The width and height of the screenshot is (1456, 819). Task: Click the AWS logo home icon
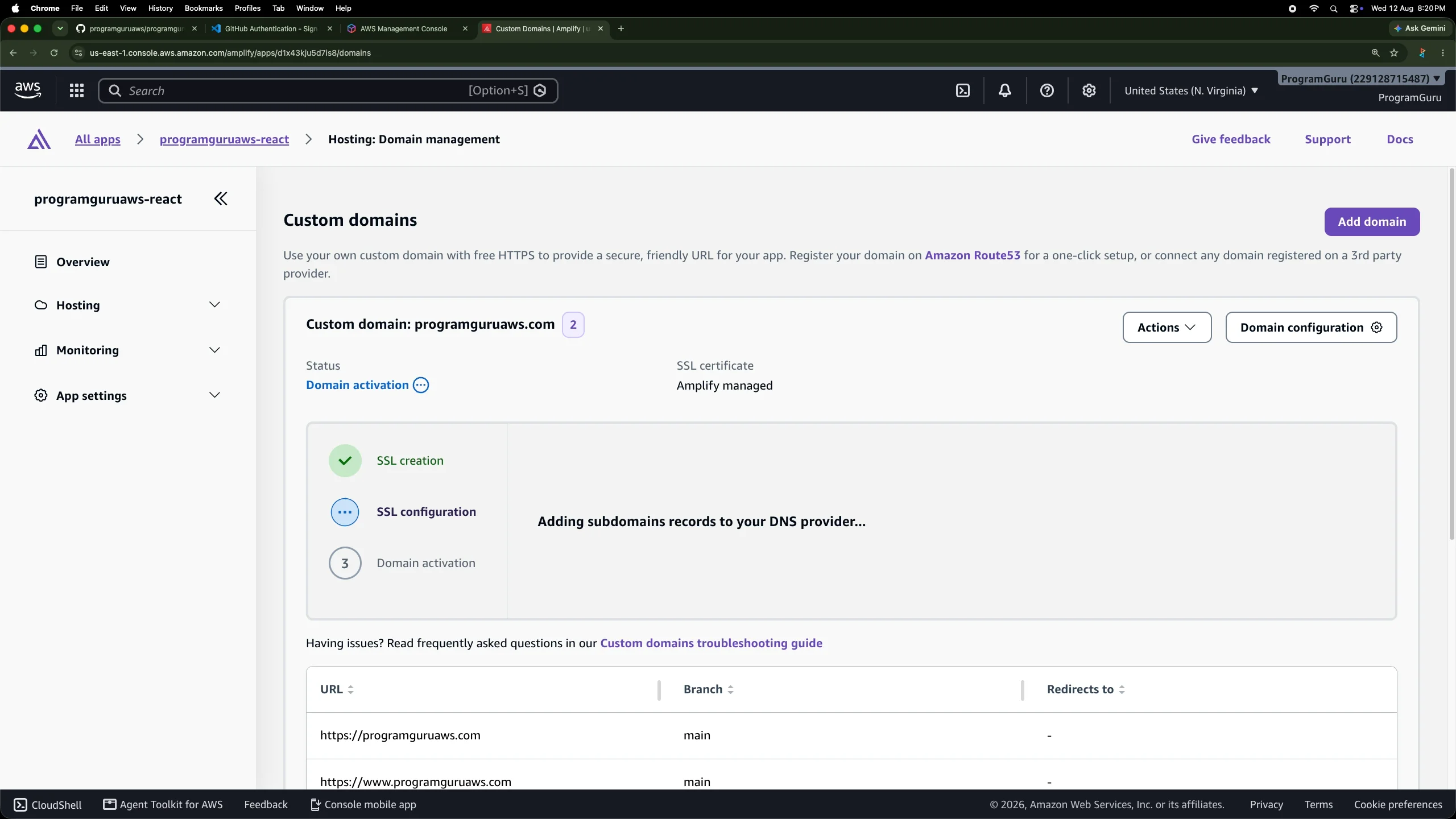point(27,90)
